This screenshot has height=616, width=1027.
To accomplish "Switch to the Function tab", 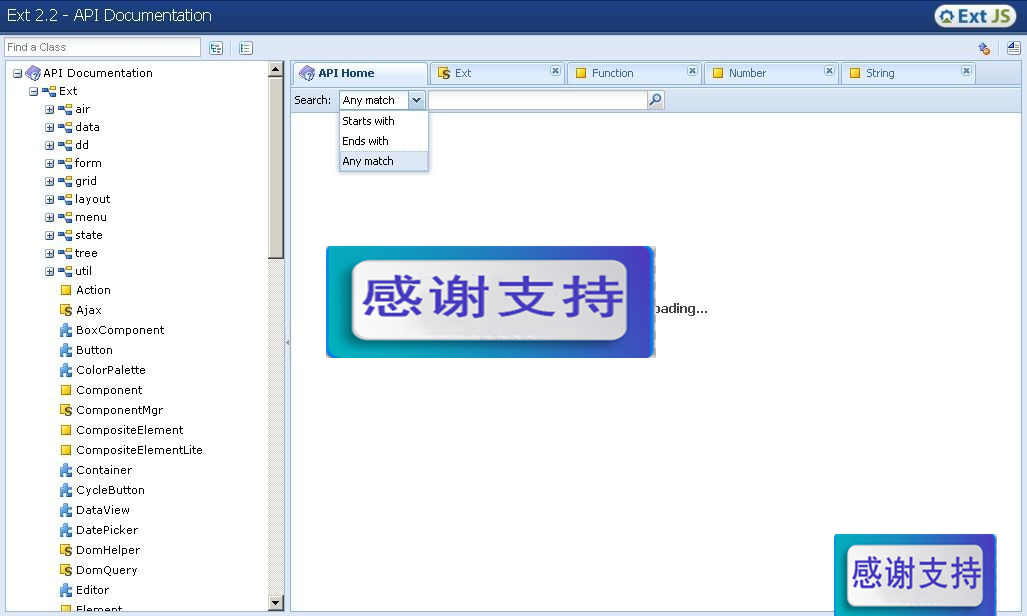I will tap(634, 73).
